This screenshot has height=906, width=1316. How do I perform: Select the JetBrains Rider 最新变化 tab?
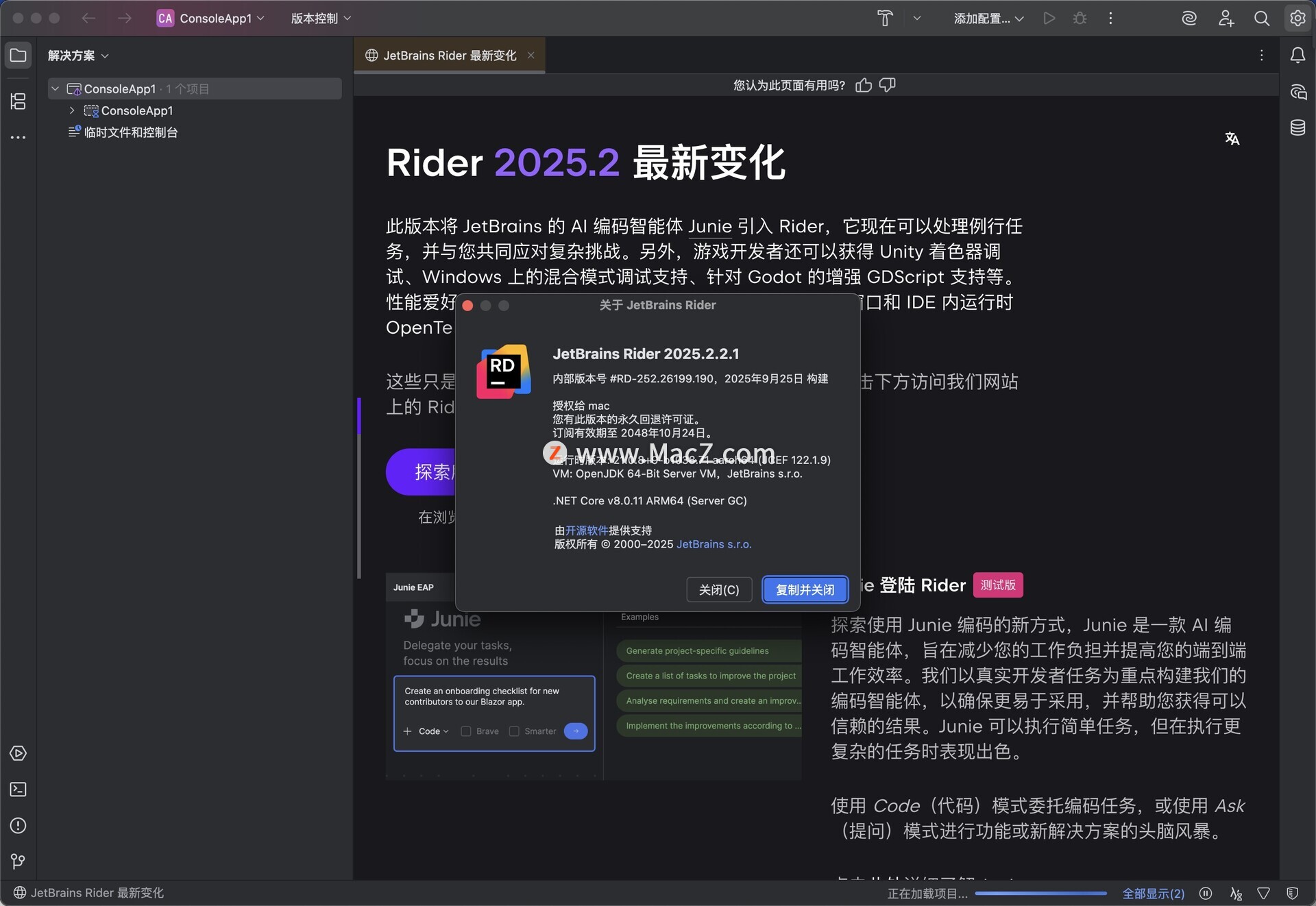click(x=449, y=56)
